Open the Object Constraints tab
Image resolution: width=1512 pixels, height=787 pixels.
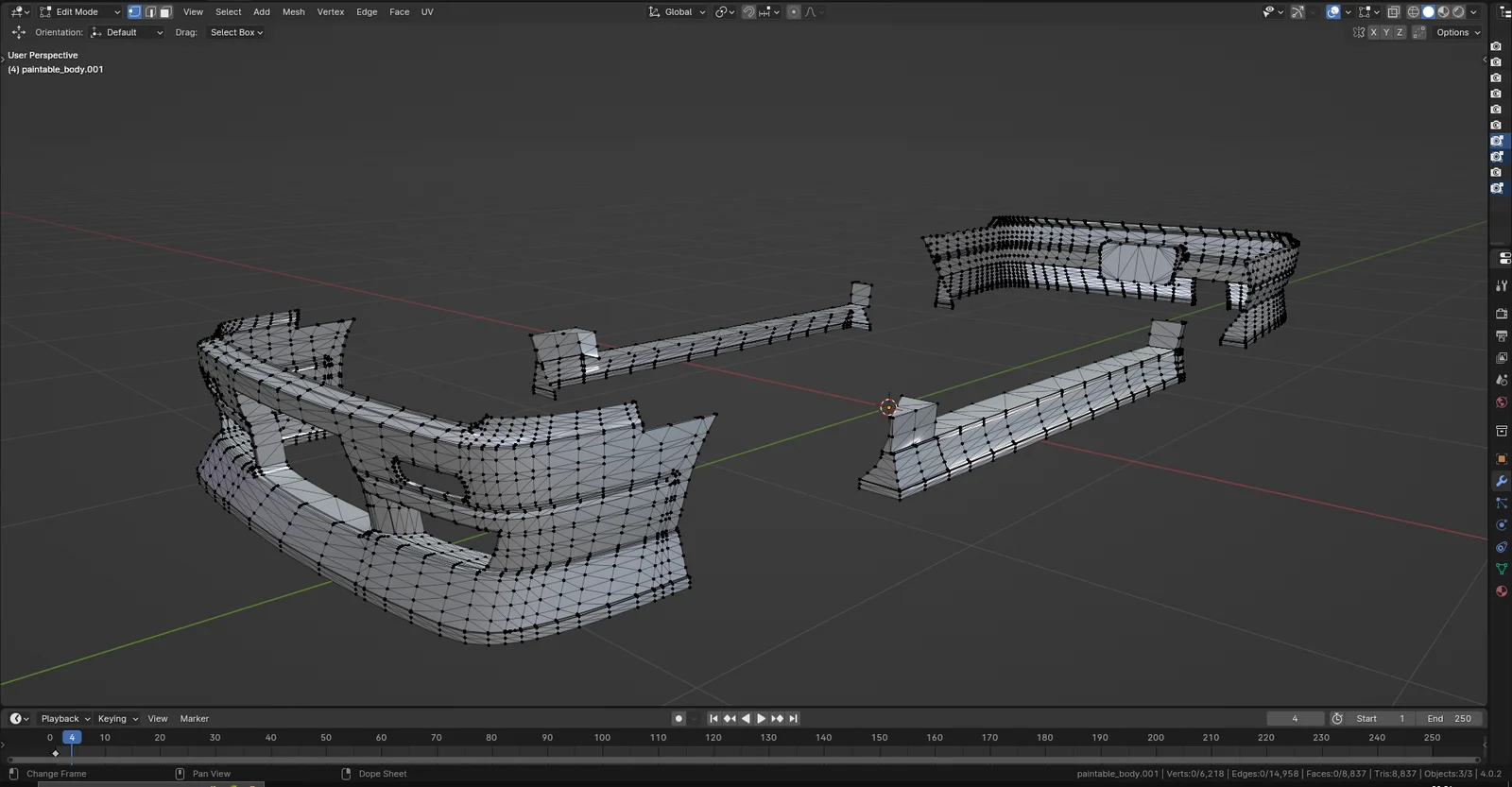click(1502, 547)
